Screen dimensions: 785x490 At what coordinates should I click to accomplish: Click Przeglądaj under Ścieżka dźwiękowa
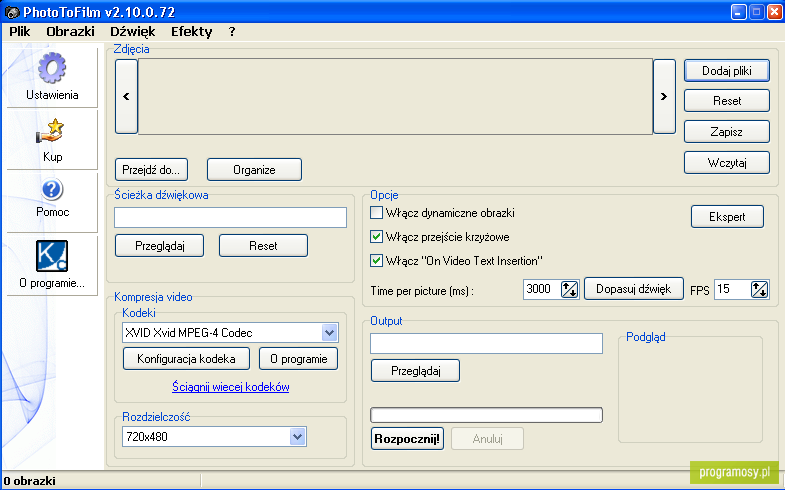(x=160, y=246)
